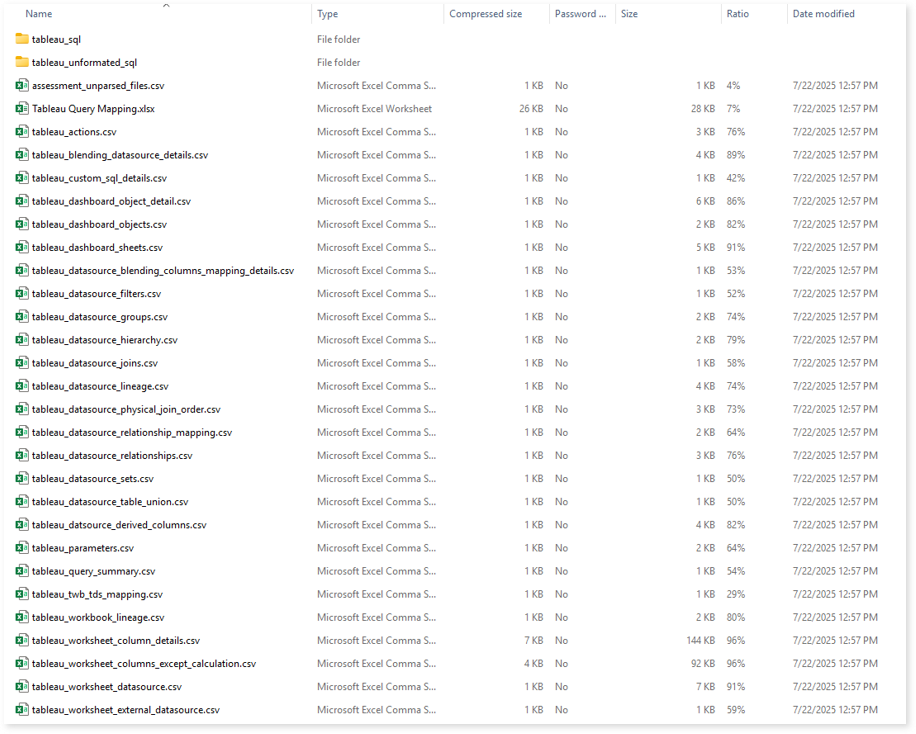Image resolution: width=916 pixels, height=734 pixels.
Task: Click the 92 KB size value
Action: click(x=703, y=663)
